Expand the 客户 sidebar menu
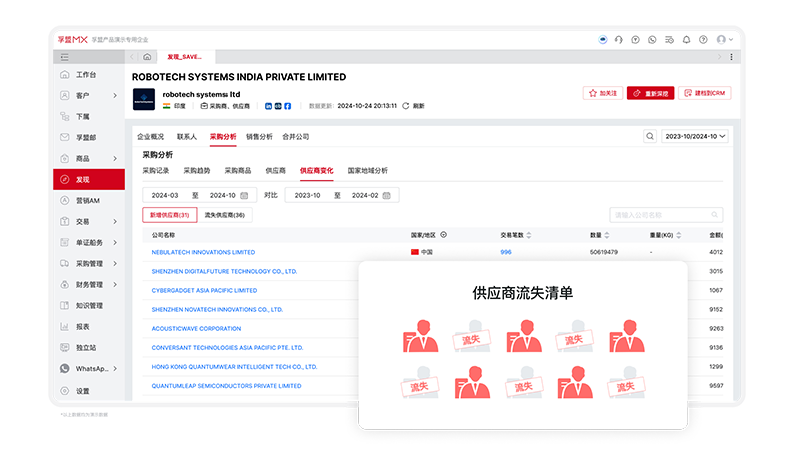 coord(88,96)
